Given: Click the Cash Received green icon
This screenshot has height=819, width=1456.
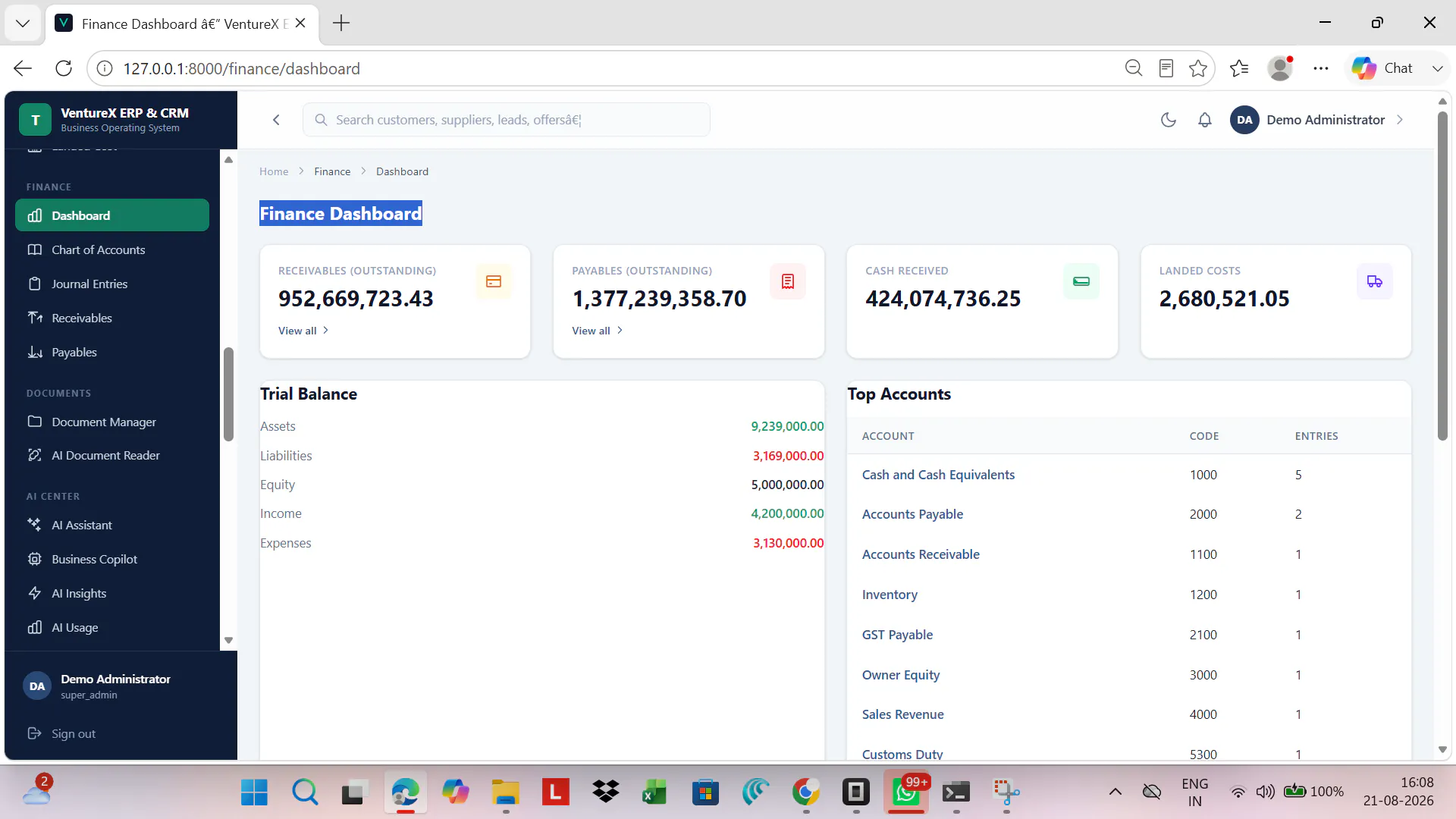Looking at the screenshot, I should [1081, 281].
